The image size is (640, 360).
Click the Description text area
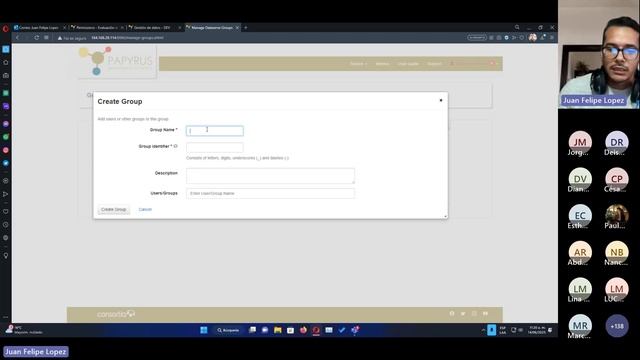click(270, 176)
